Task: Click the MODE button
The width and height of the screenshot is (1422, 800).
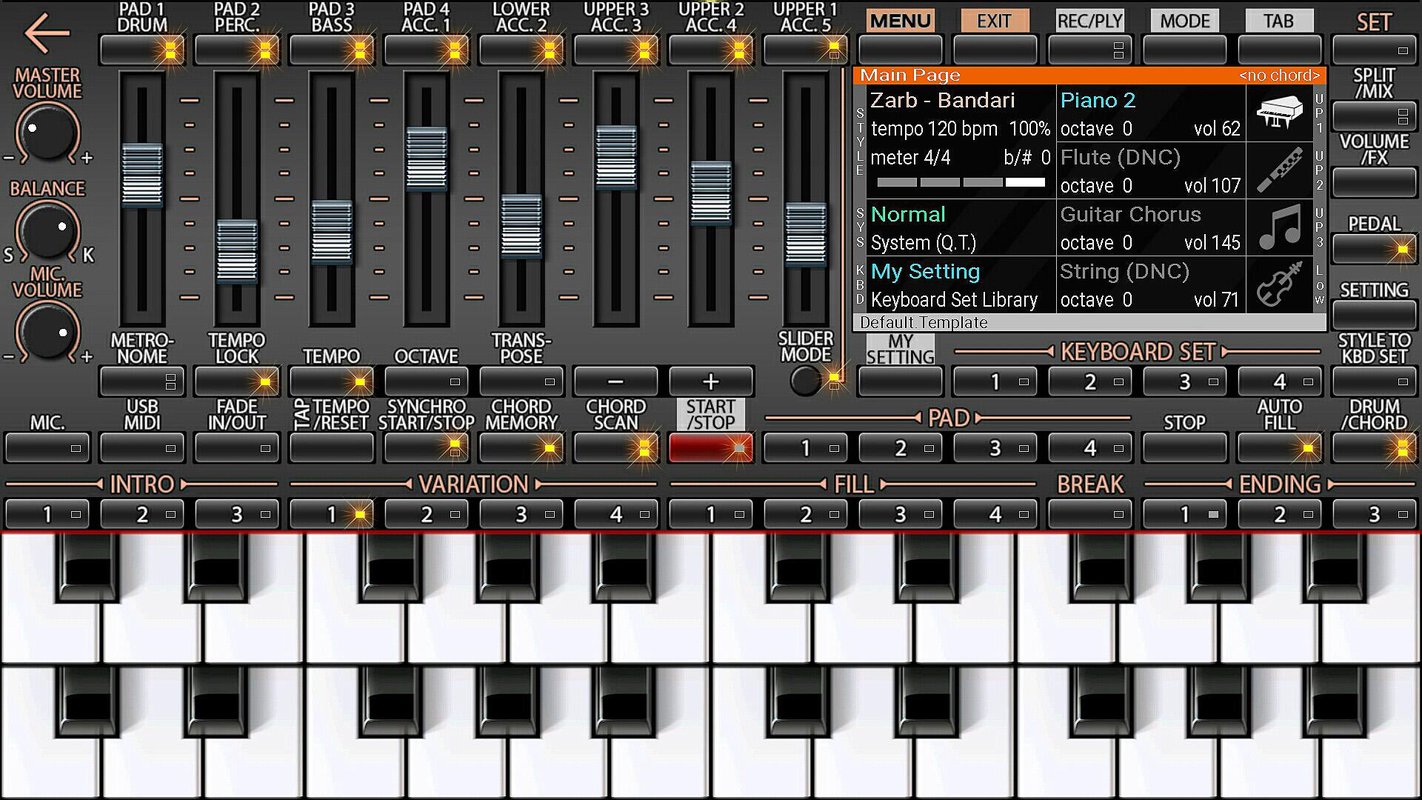Action: tap(1186, 50)
